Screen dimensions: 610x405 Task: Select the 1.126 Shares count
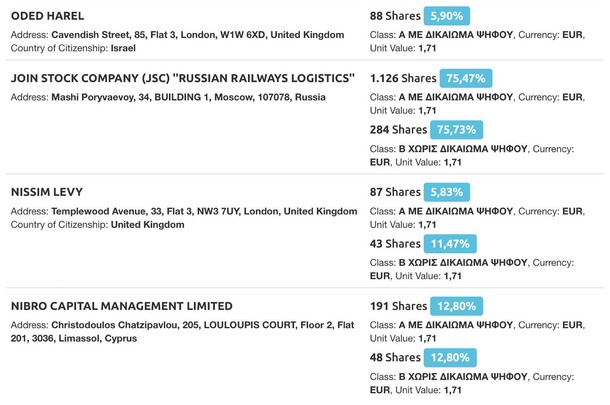click(405, 78)
